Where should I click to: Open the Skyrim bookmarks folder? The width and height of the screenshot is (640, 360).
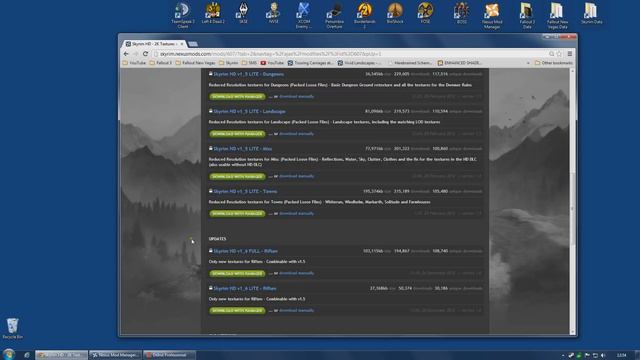[229, 63]
